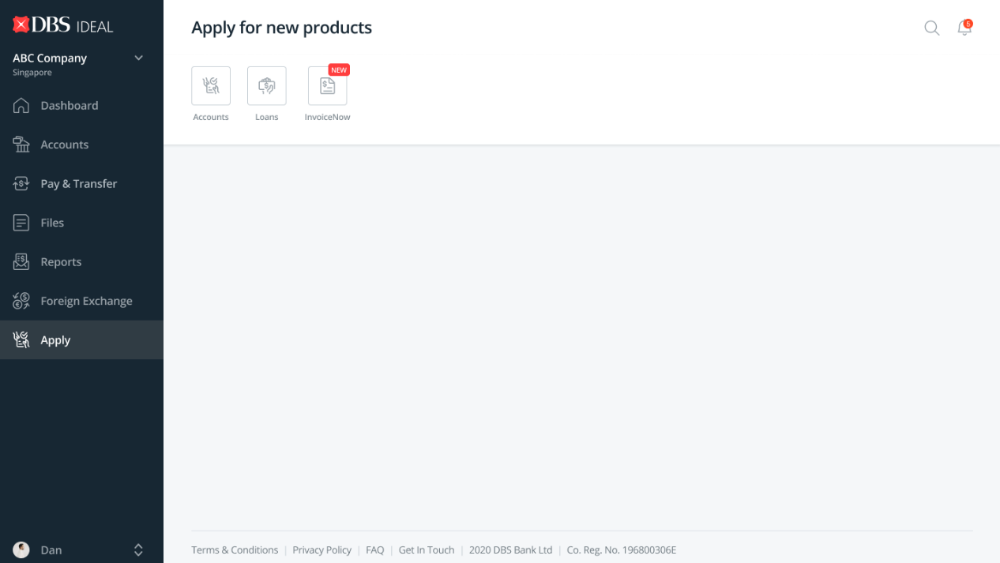Screen dimensions: 1000x563
Task: Click Dan's profile avatar
Action: 21,550
